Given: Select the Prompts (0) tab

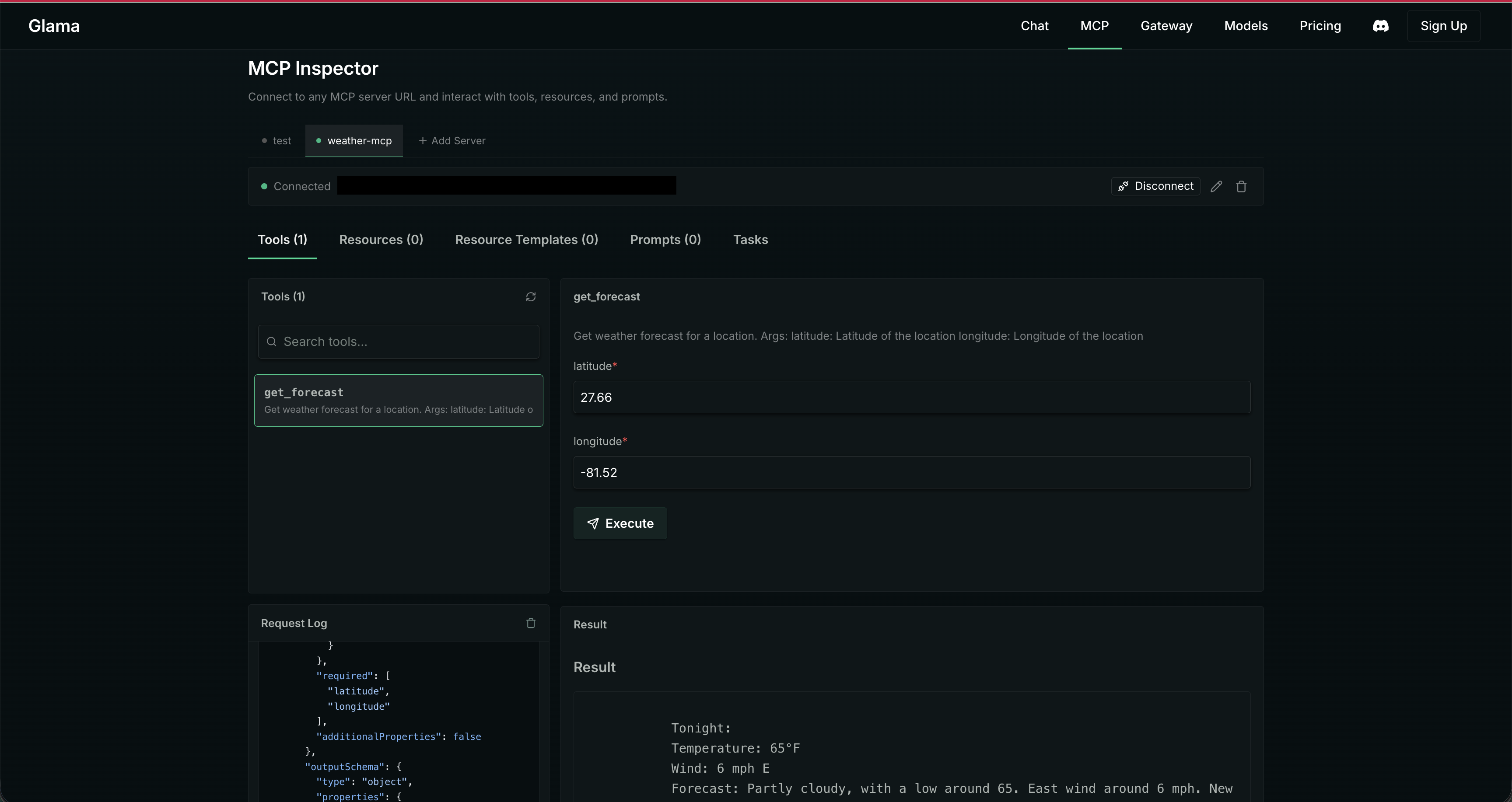Looking at the screenshot, I should click(665, 239).
